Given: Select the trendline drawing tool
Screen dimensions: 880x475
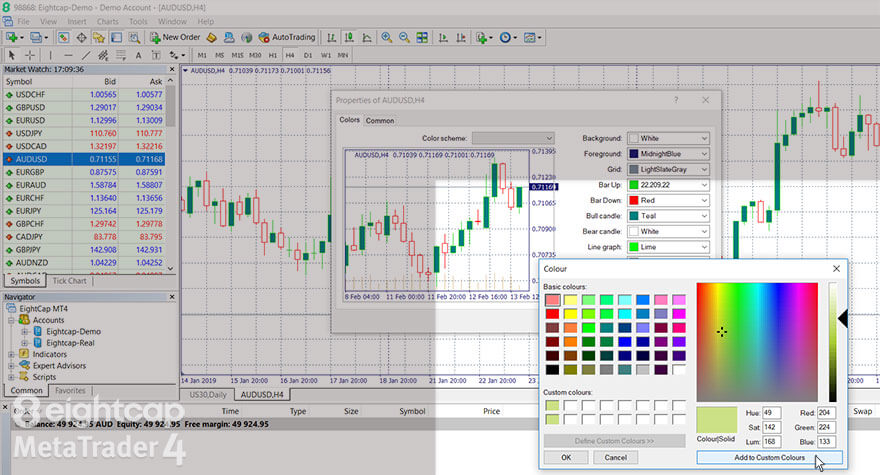Looking at the screenshot, I should (85, 55).
